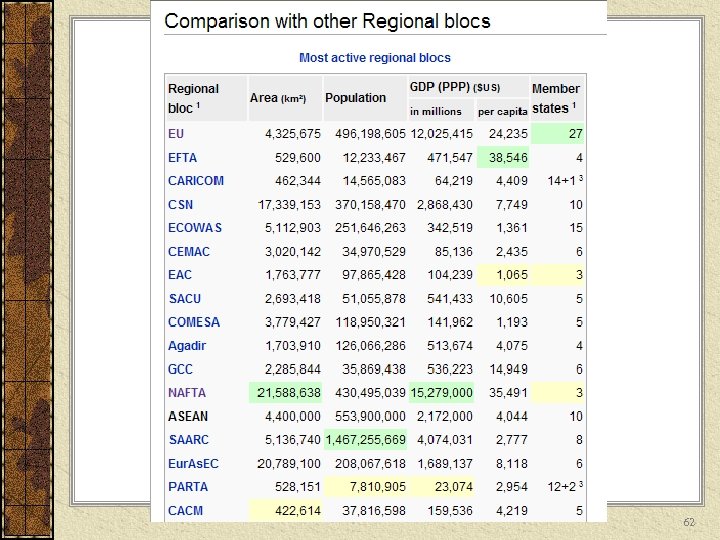
Task: Open the Agadir link
Action: (x=187, y=346)
